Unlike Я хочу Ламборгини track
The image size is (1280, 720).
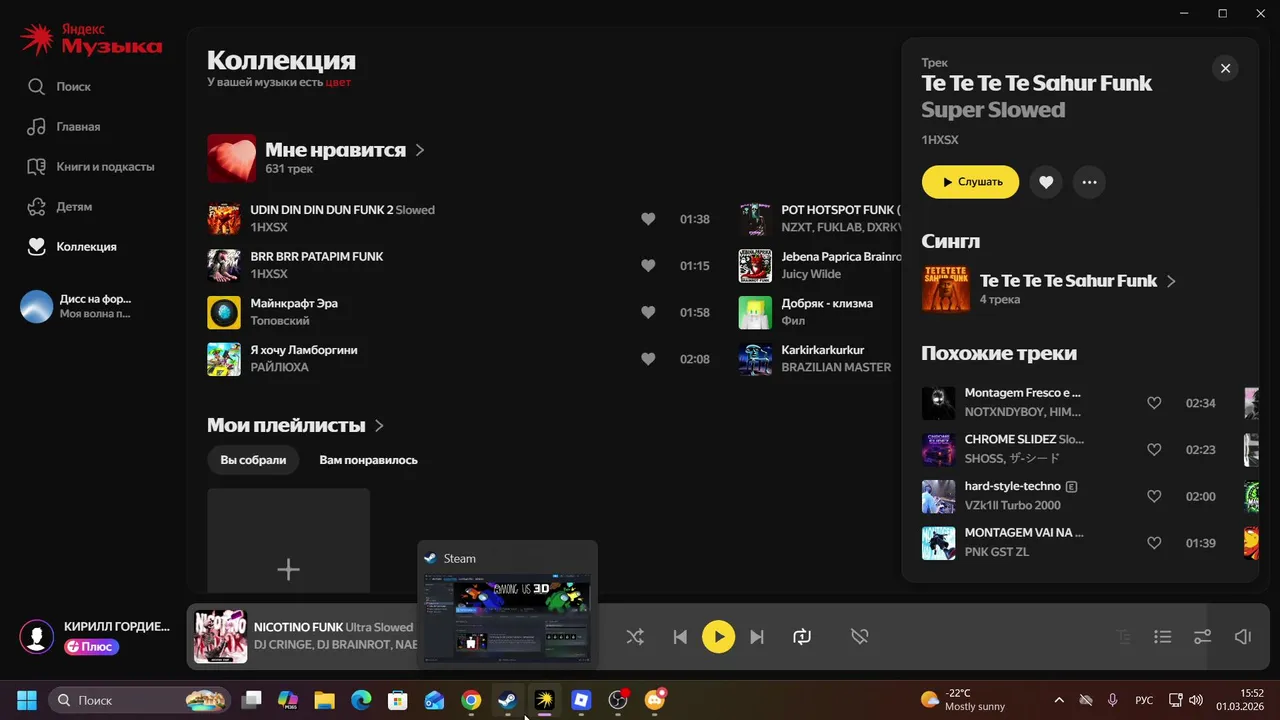[648, 359]
